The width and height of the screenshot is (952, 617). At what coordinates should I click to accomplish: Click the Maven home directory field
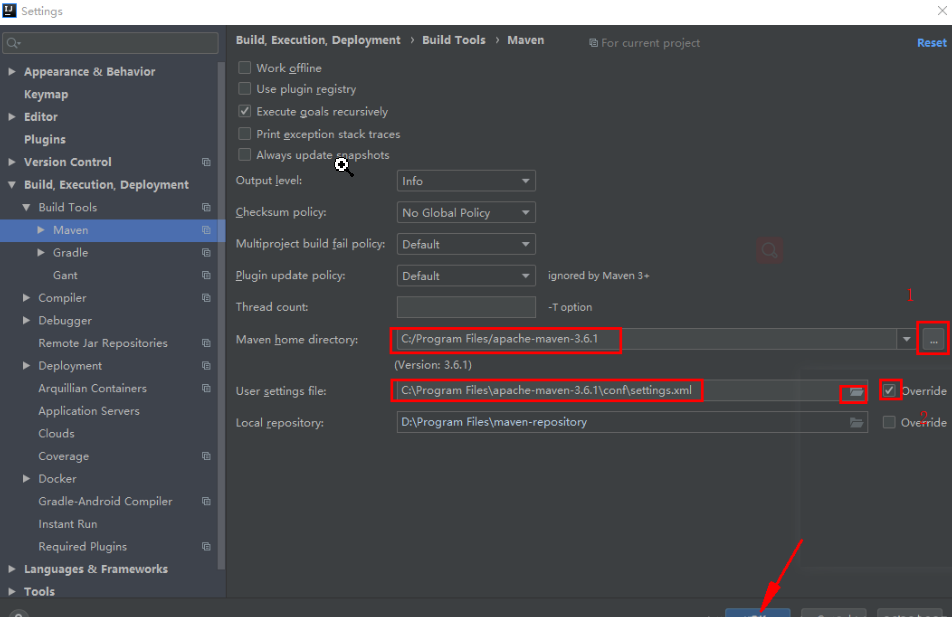point(647,339)
